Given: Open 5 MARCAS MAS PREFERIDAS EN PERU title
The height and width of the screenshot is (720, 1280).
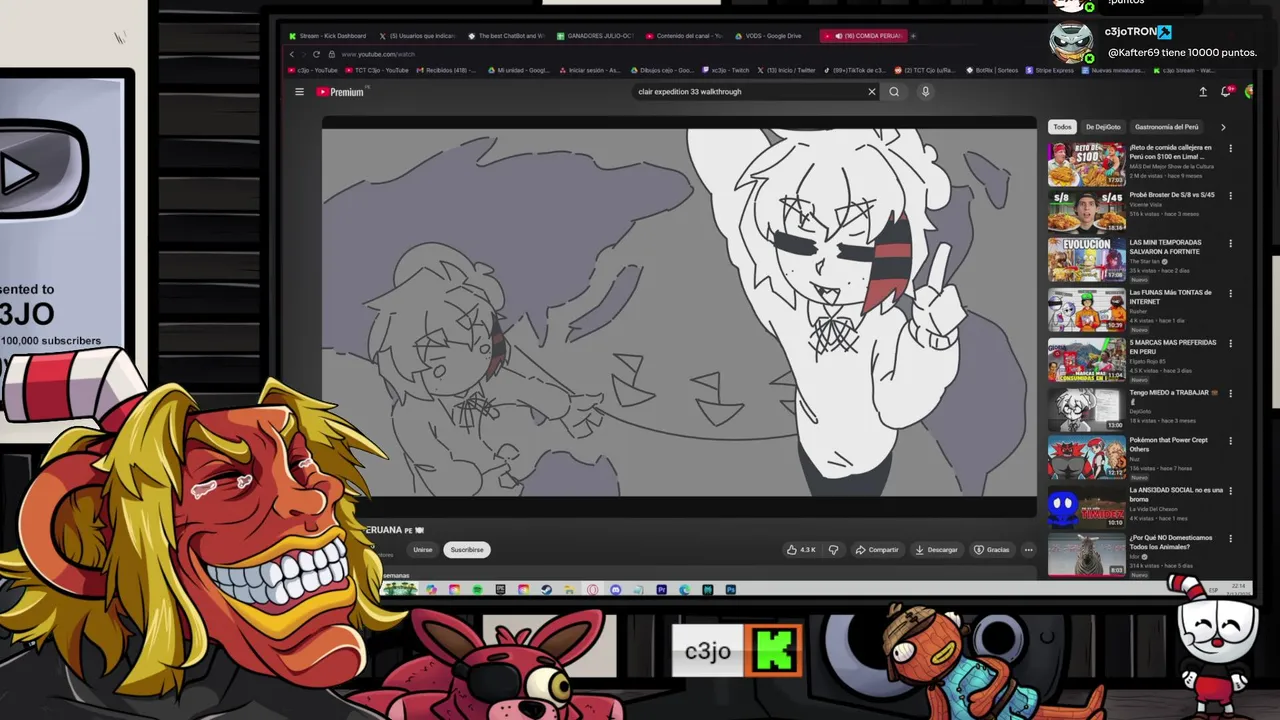Looking at the screenshot, I should tap(1173, 347).
